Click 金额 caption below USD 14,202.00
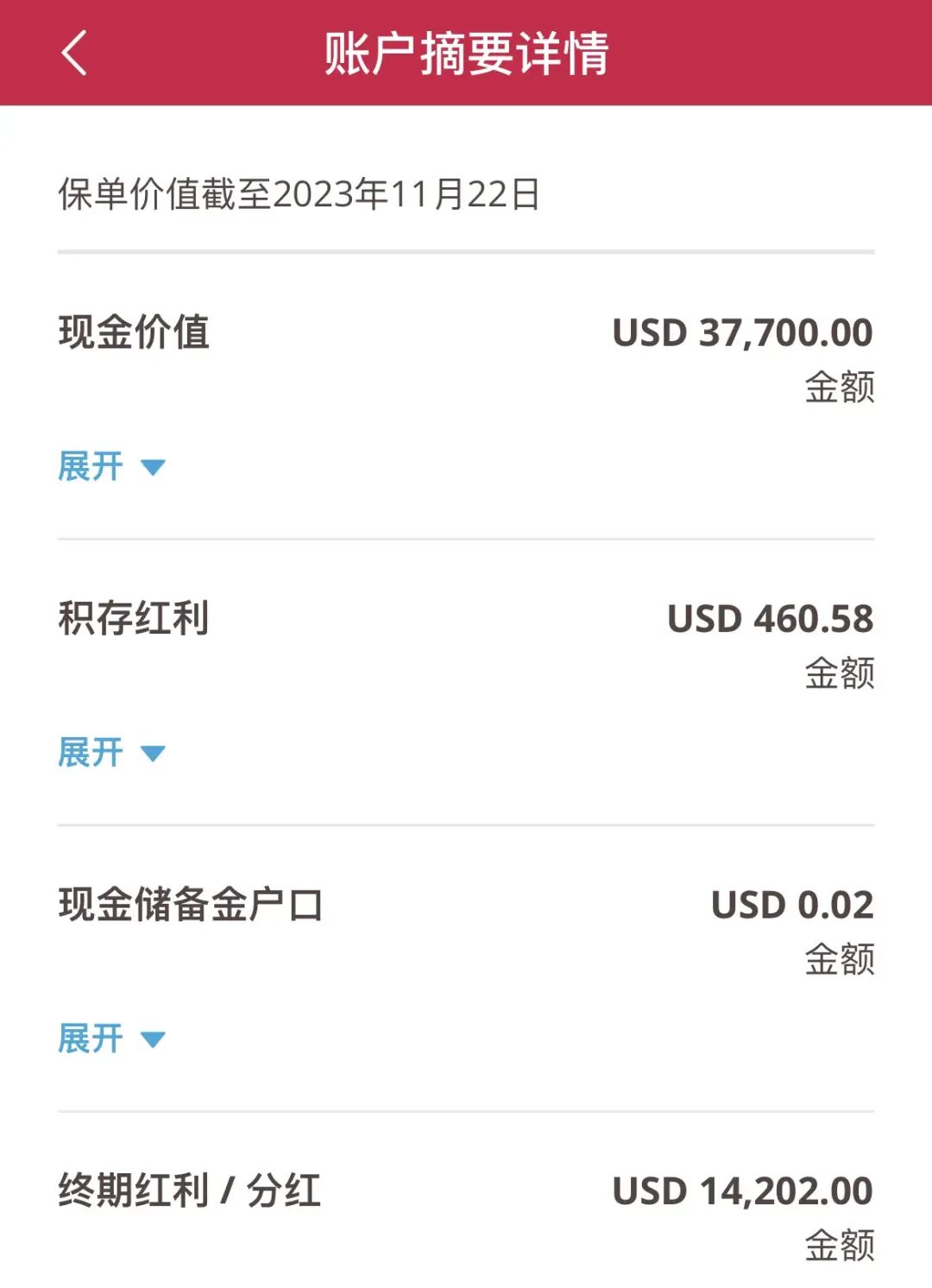The image size is (932, 1288). [x=839, y=1246]
